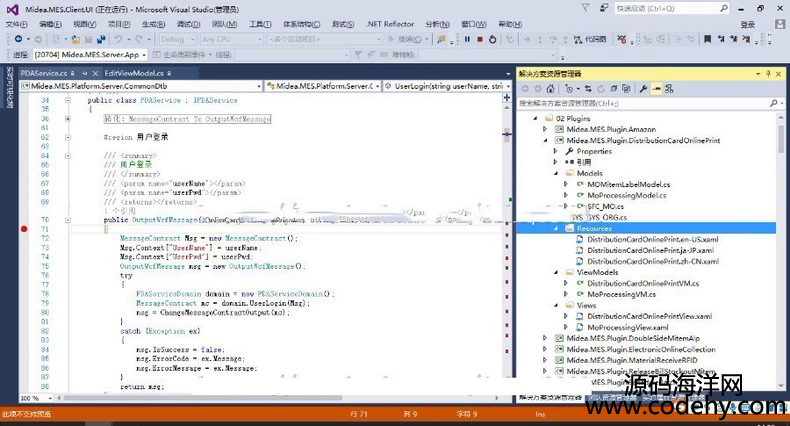Expand the Midea.MES.Plugin.Amazon project node
Image resolution: width=790 pixels, height=426 pixels.
(545, 129)
